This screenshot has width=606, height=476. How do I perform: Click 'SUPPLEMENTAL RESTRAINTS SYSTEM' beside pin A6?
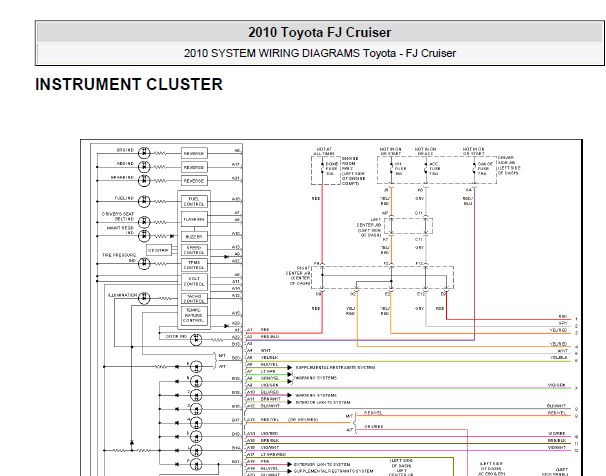[x=335, y=367]
